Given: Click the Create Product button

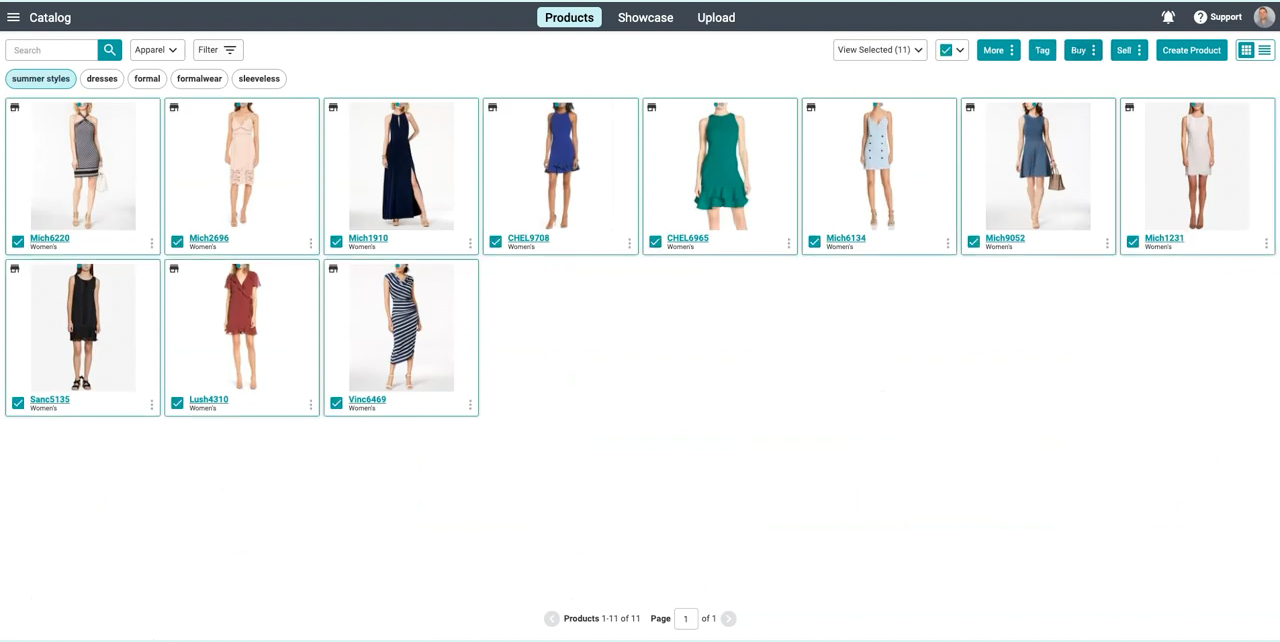Looking at the screenshot, I should (x=1191, y=50).
